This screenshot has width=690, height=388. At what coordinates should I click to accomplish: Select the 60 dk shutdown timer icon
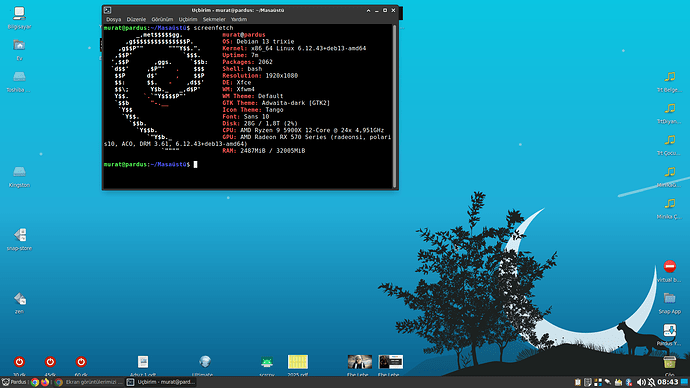click(81, 362)
